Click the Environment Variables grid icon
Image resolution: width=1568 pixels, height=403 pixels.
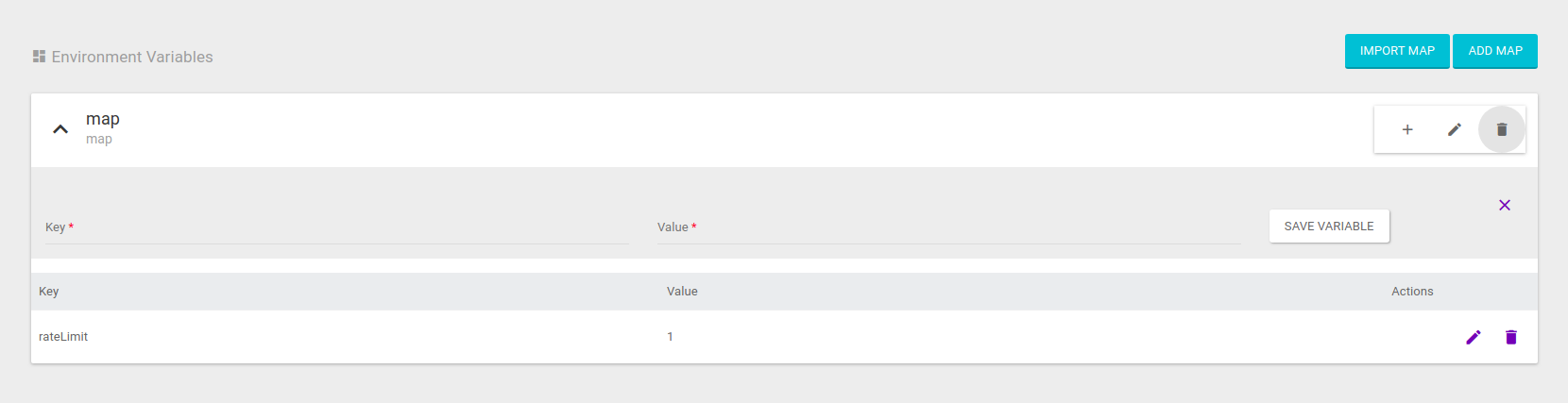[39, 57]
